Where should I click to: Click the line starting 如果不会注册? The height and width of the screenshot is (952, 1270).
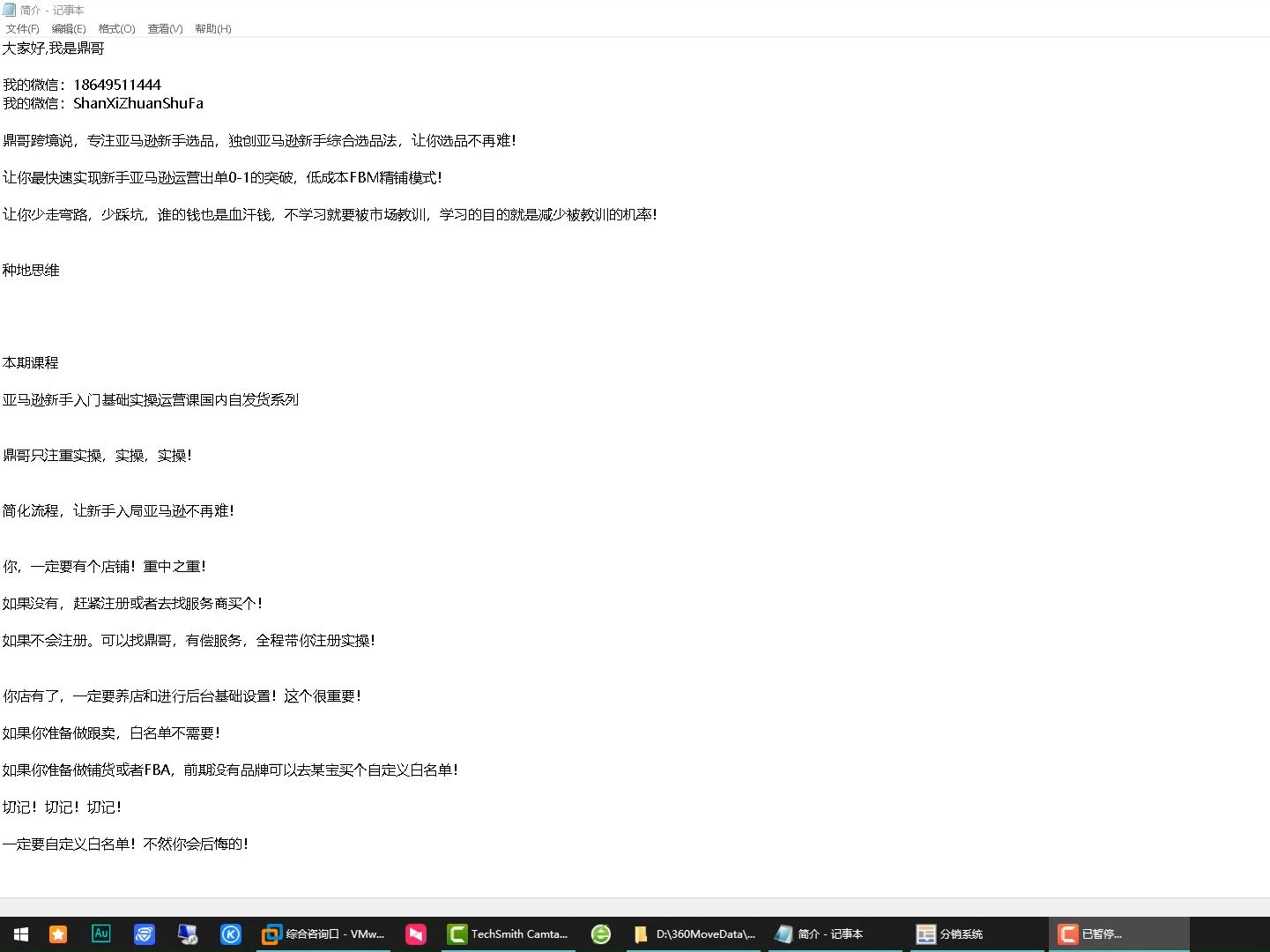[189, 641]
